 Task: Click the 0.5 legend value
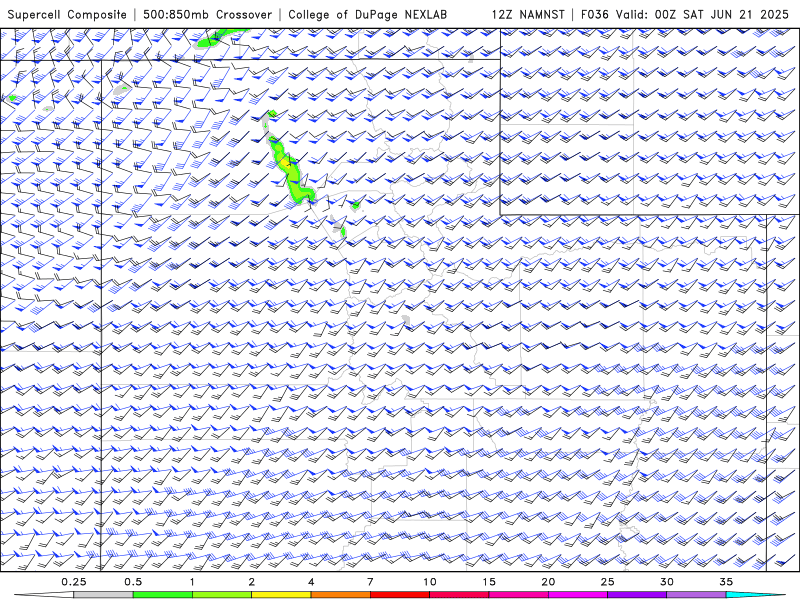click(x=133, y=582)
